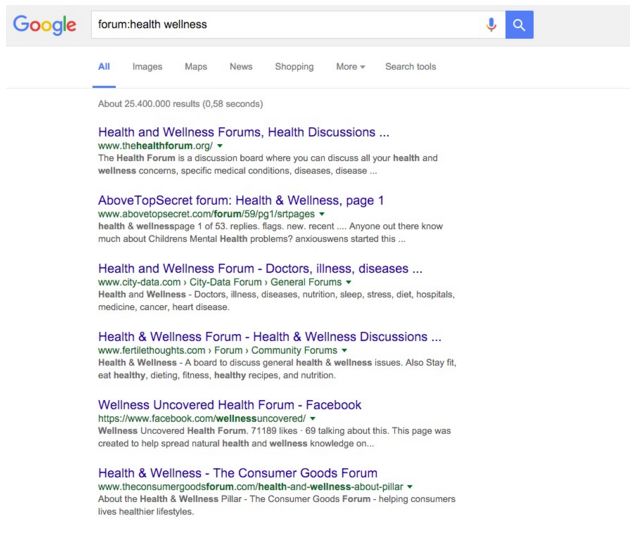Click the Google logo
The image size is (638, 540).
pos(45,25)
